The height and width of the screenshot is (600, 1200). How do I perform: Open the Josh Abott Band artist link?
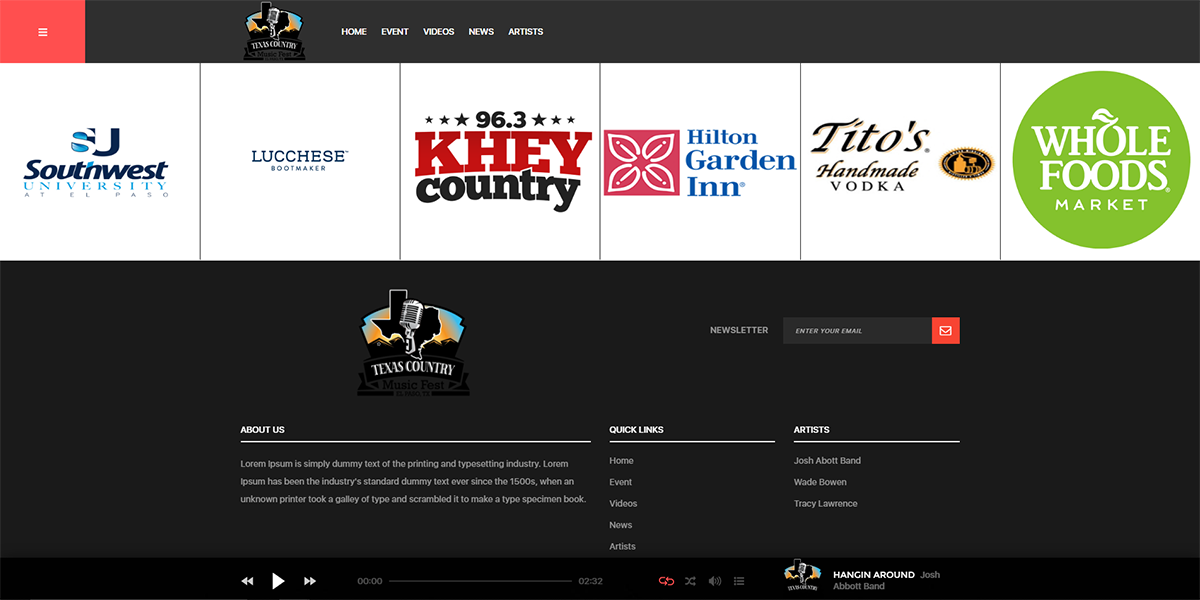[827, 461]
